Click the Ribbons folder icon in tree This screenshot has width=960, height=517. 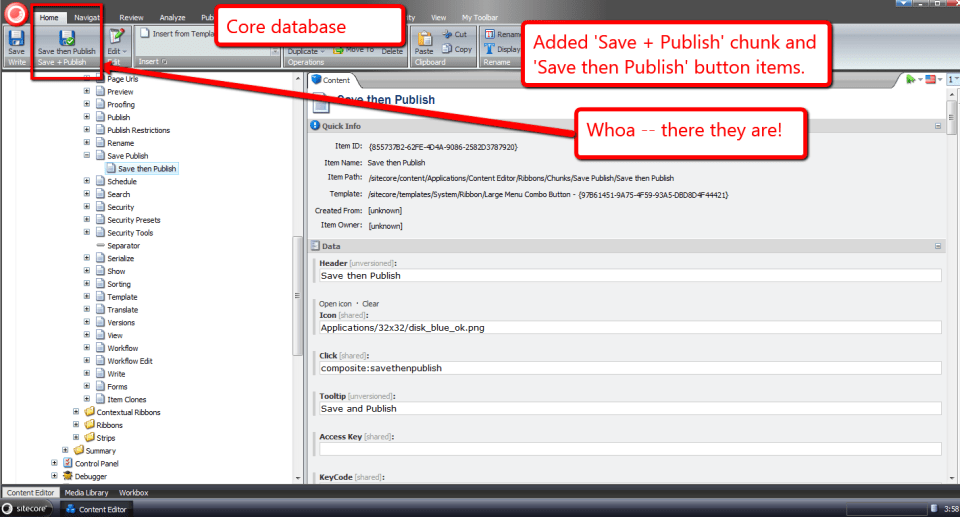coord(89,425)
